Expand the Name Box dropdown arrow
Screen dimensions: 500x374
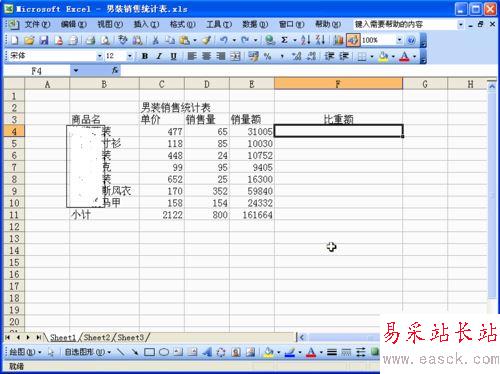(76, 70)
